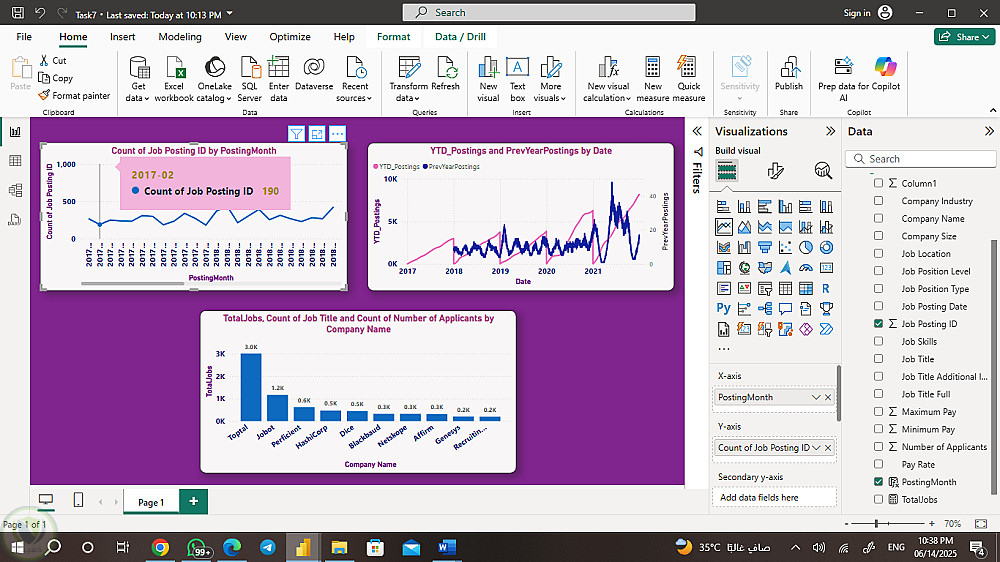
Task: Collapse the Data pane
Action: (989, 131)
